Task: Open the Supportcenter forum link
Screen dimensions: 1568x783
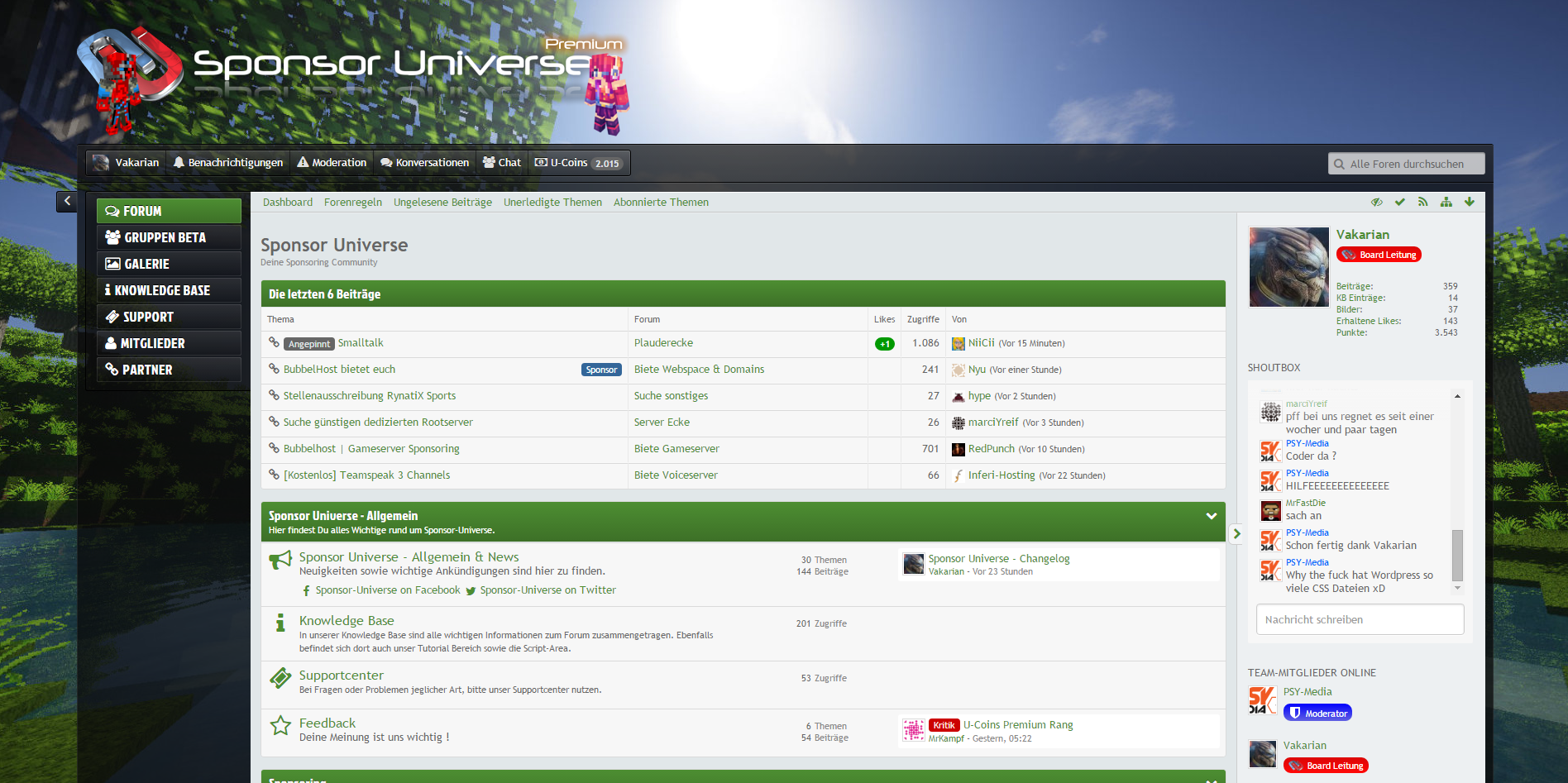Action: point(341,676)
